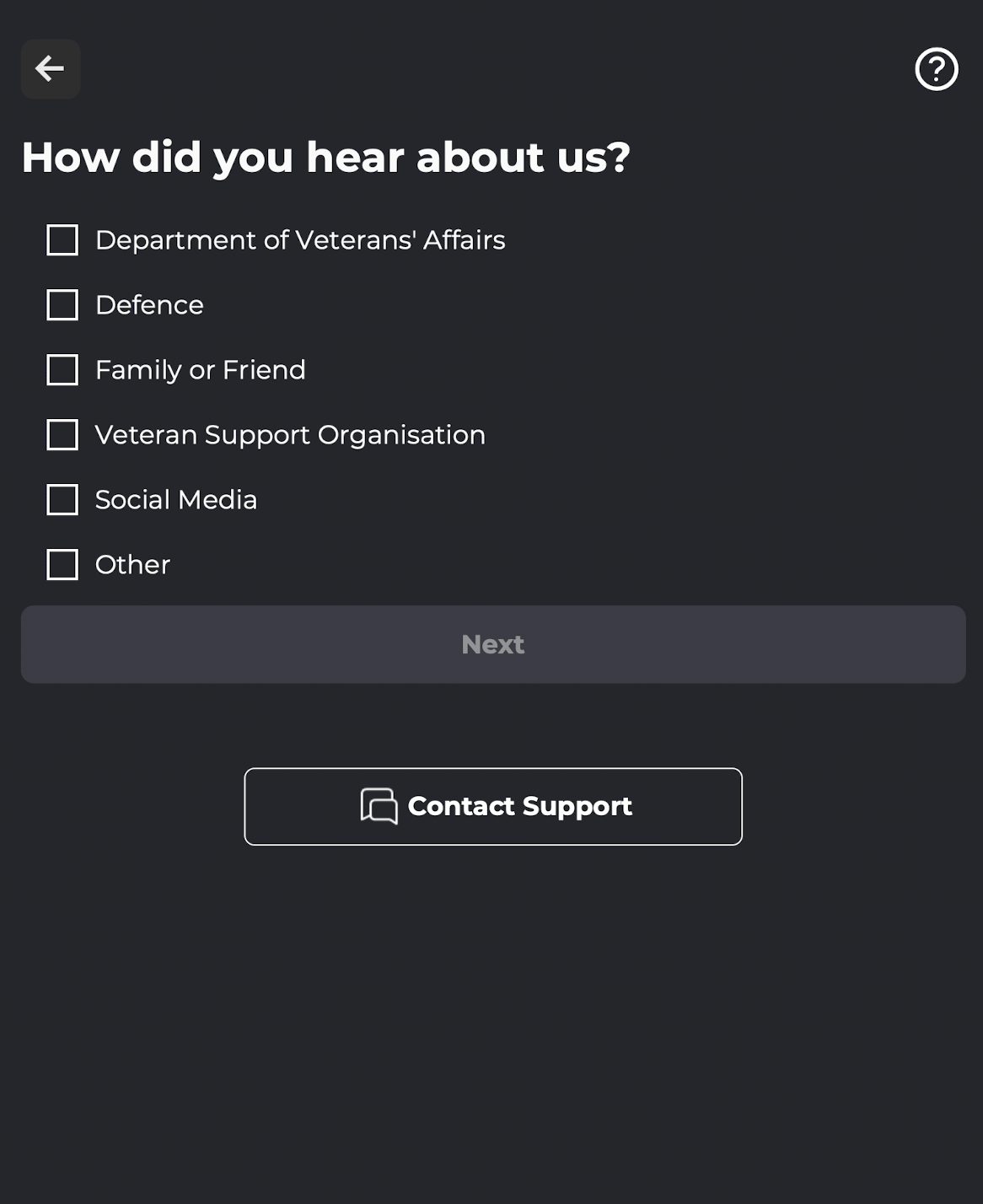The width and height of the screenshot is (983, 1204).
Task: Go back using the left arrow icon
Action: (51, 69)
